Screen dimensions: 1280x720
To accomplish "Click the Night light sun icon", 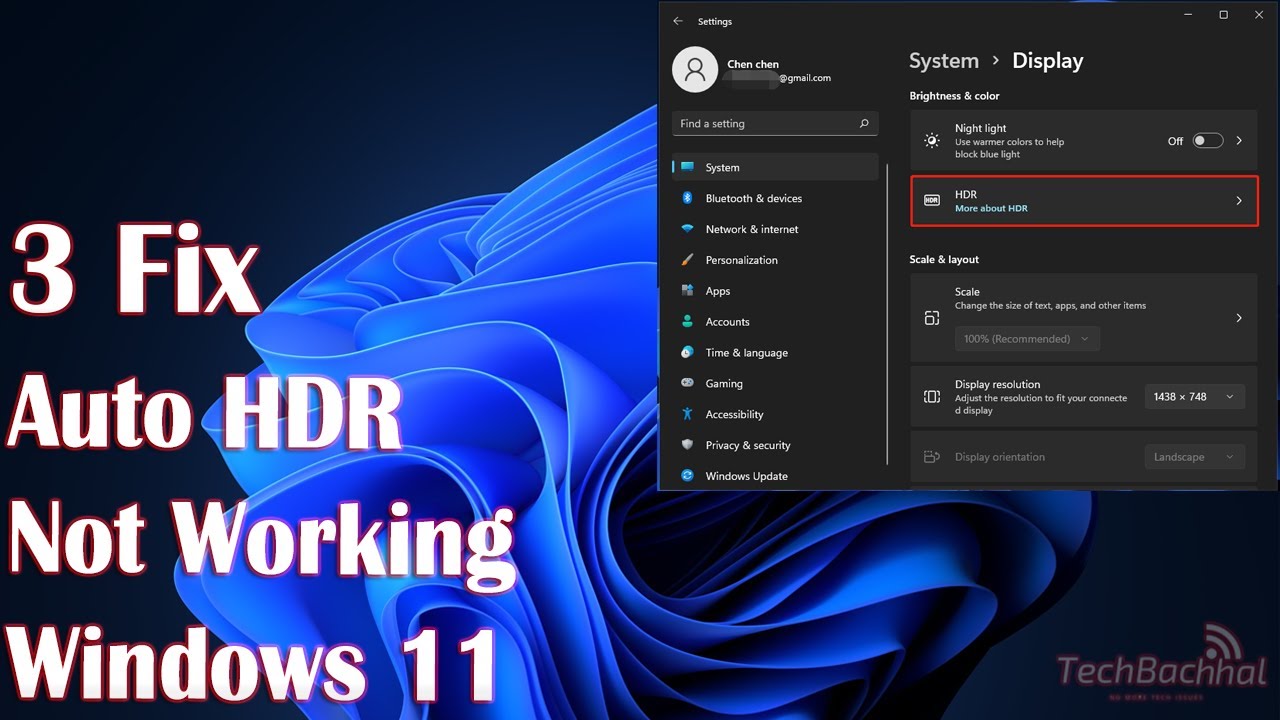I will pyautogui.click(x=932, y=141).
